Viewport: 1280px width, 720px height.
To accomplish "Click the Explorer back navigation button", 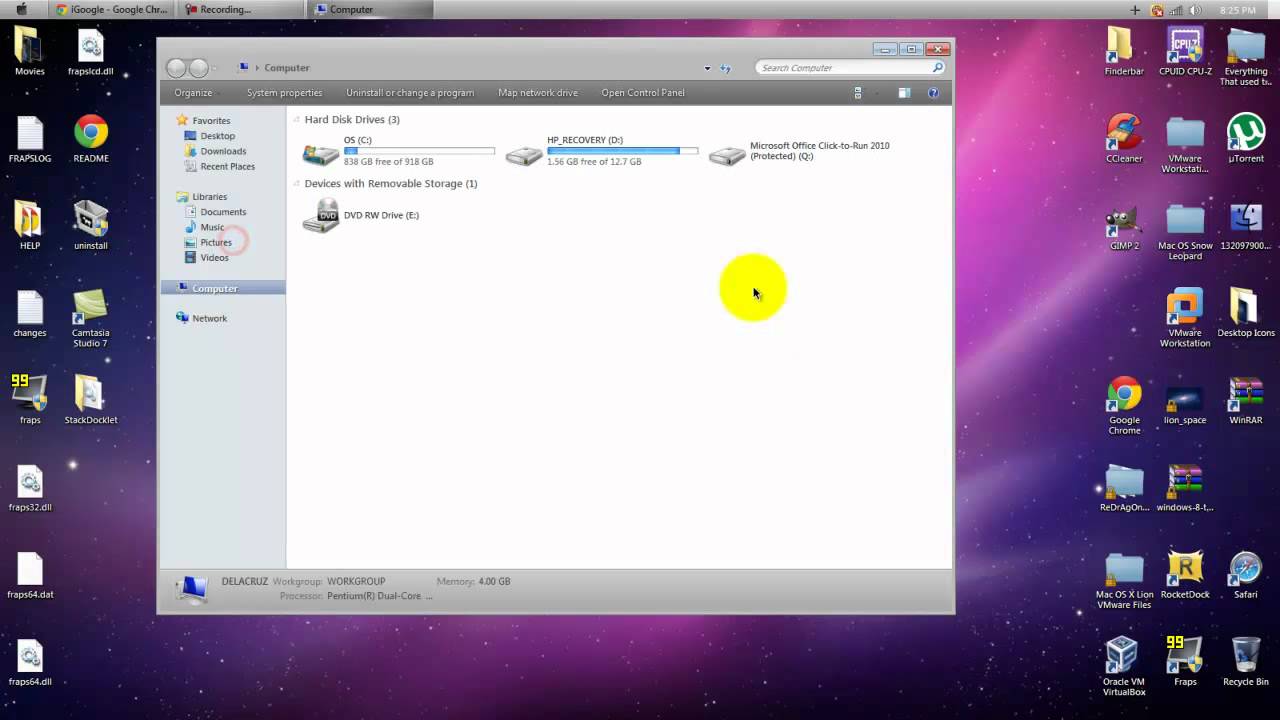I will click(x=177, y=68).
